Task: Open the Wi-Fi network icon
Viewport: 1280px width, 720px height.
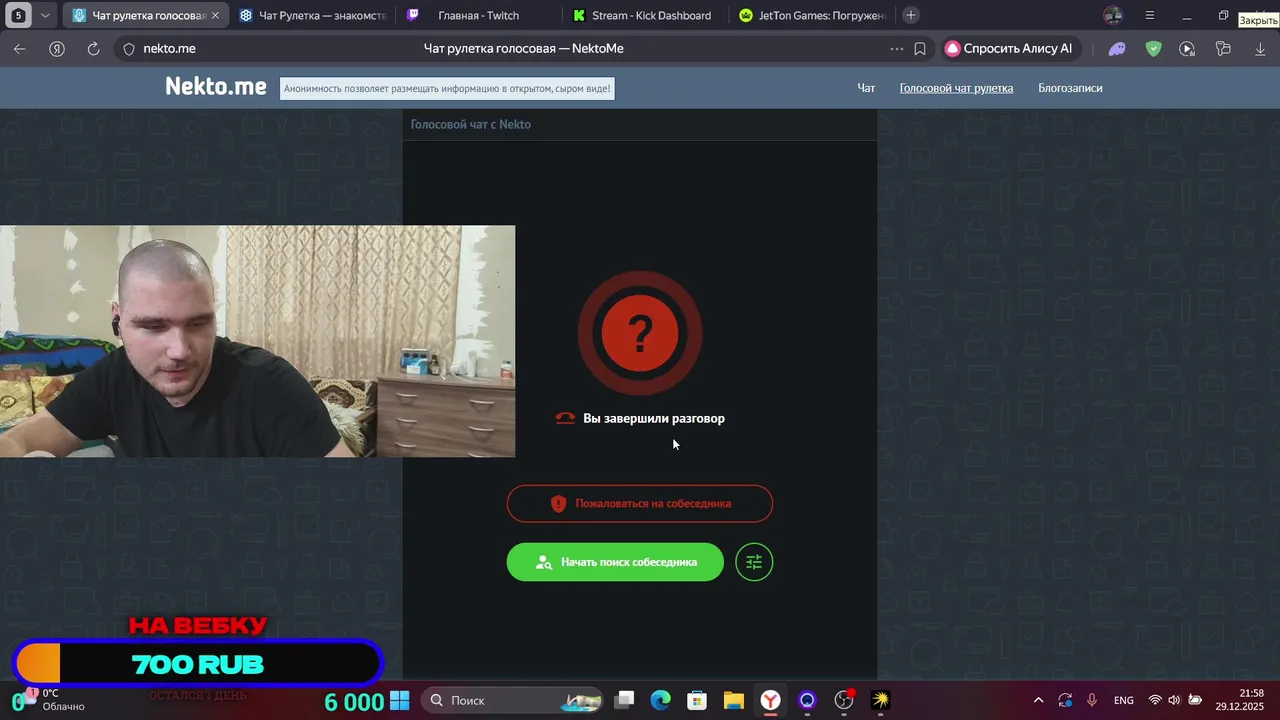Action: [x=1155, y=700]
